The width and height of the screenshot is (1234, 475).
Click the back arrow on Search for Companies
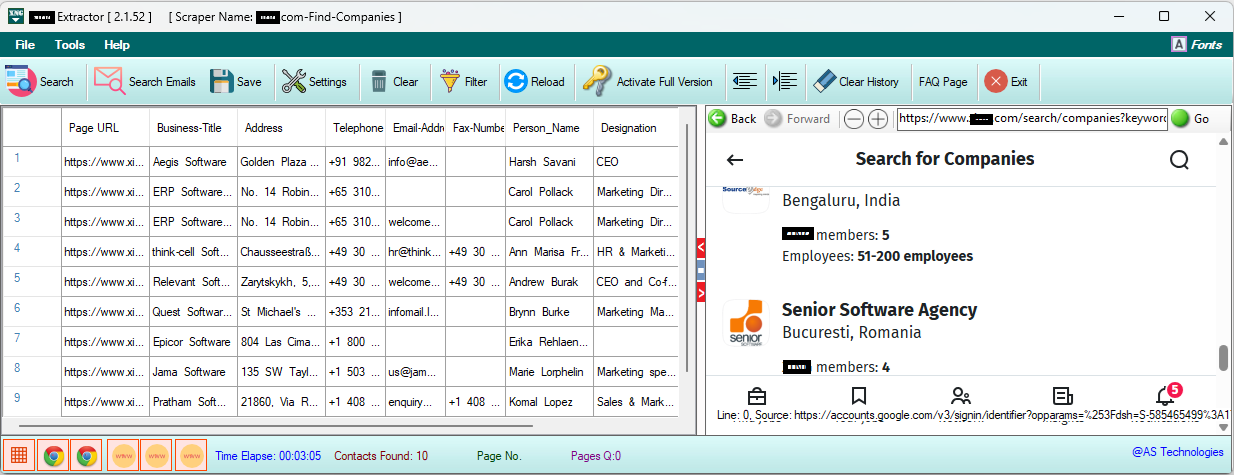735,160
